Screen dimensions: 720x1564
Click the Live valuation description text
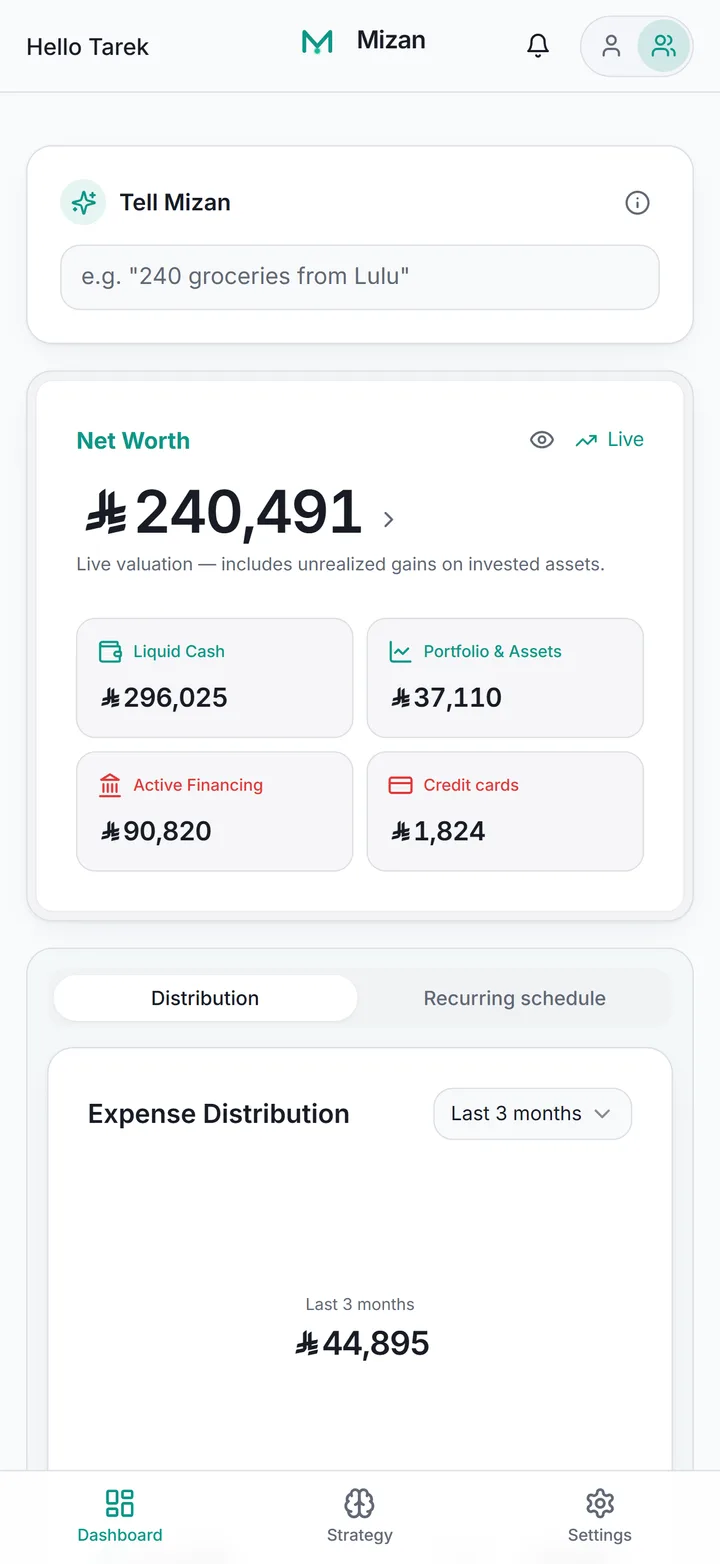pyautogui.click(x=340, y=564)
